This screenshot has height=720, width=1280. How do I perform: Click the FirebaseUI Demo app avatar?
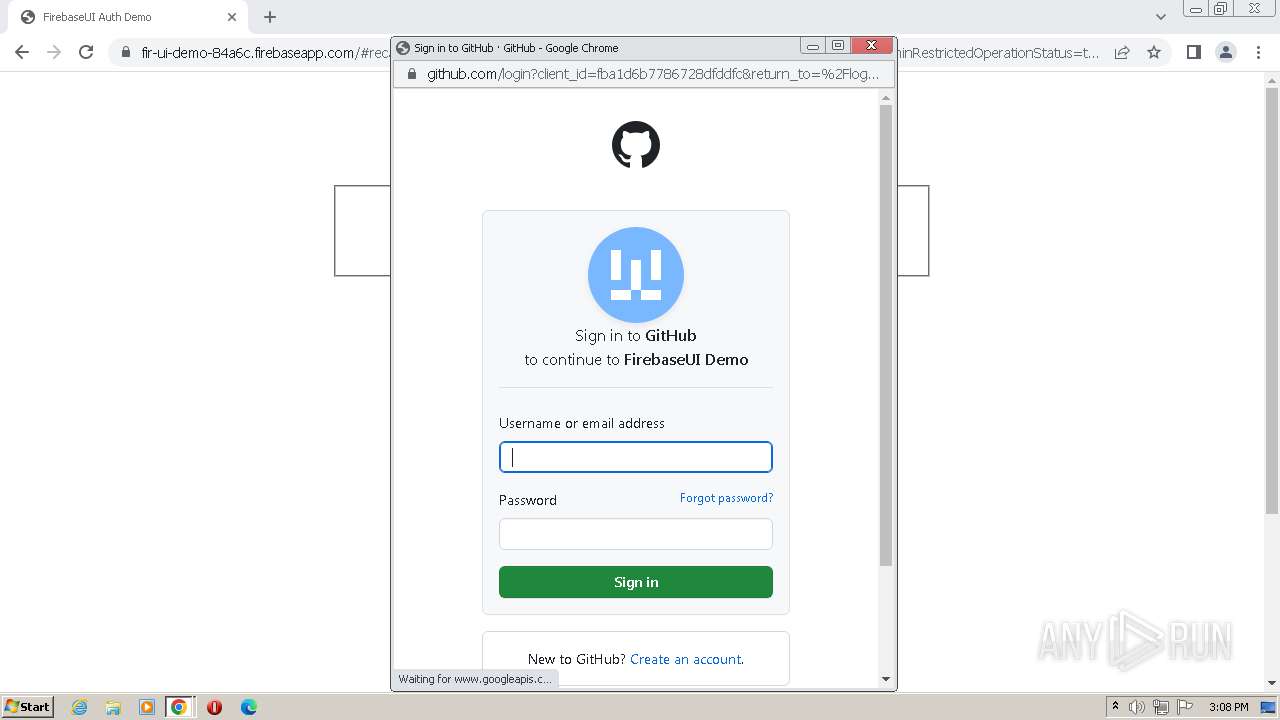(x=636, y=275)
